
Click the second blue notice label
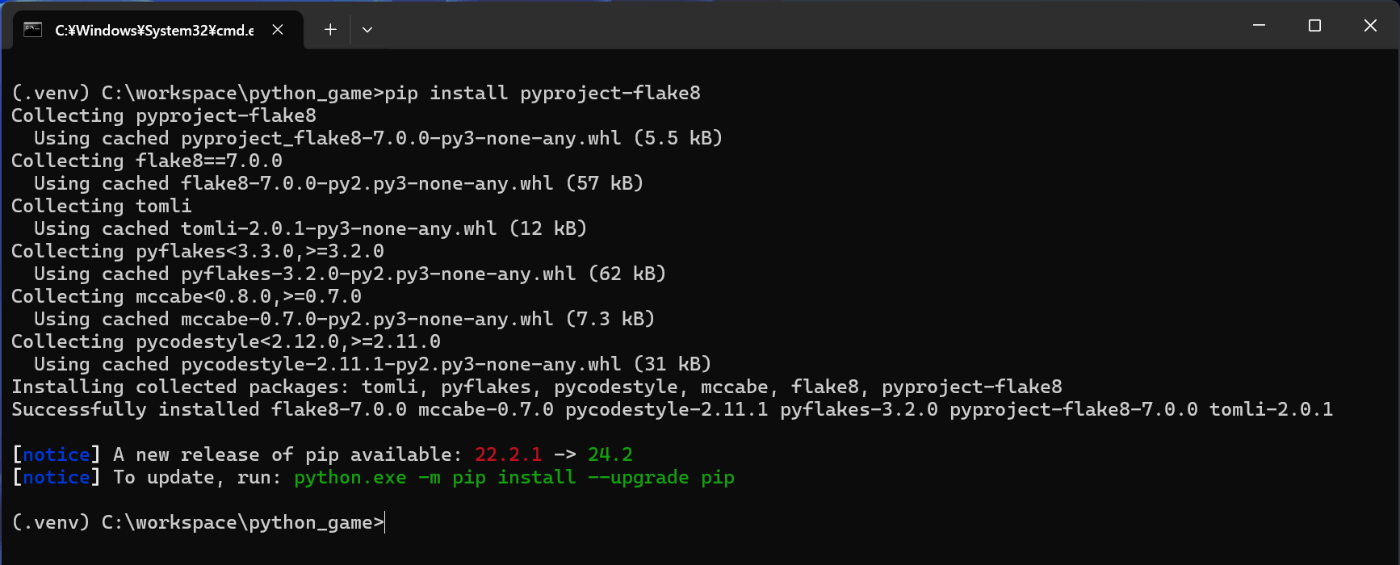click(56, 477)
